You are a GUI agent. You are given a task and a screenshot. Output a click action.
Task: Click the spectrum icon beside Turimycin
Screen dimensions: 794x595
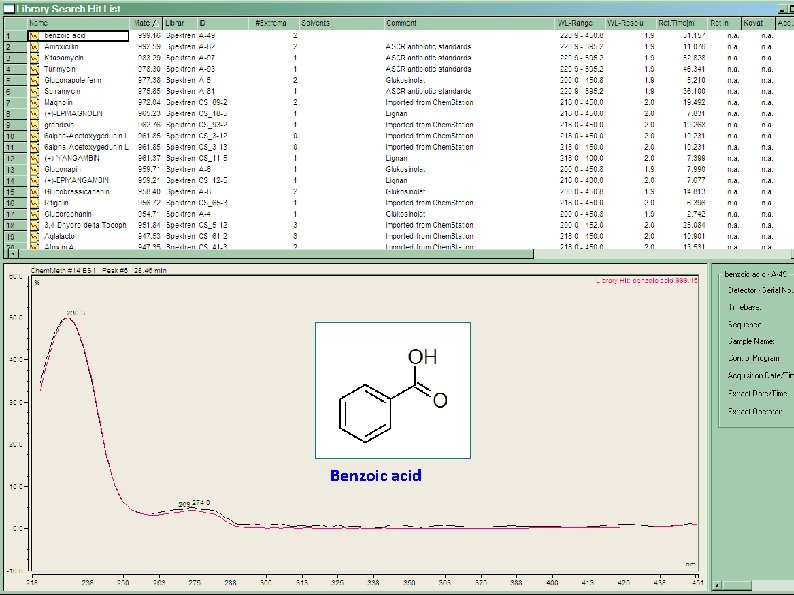(34, 69)
